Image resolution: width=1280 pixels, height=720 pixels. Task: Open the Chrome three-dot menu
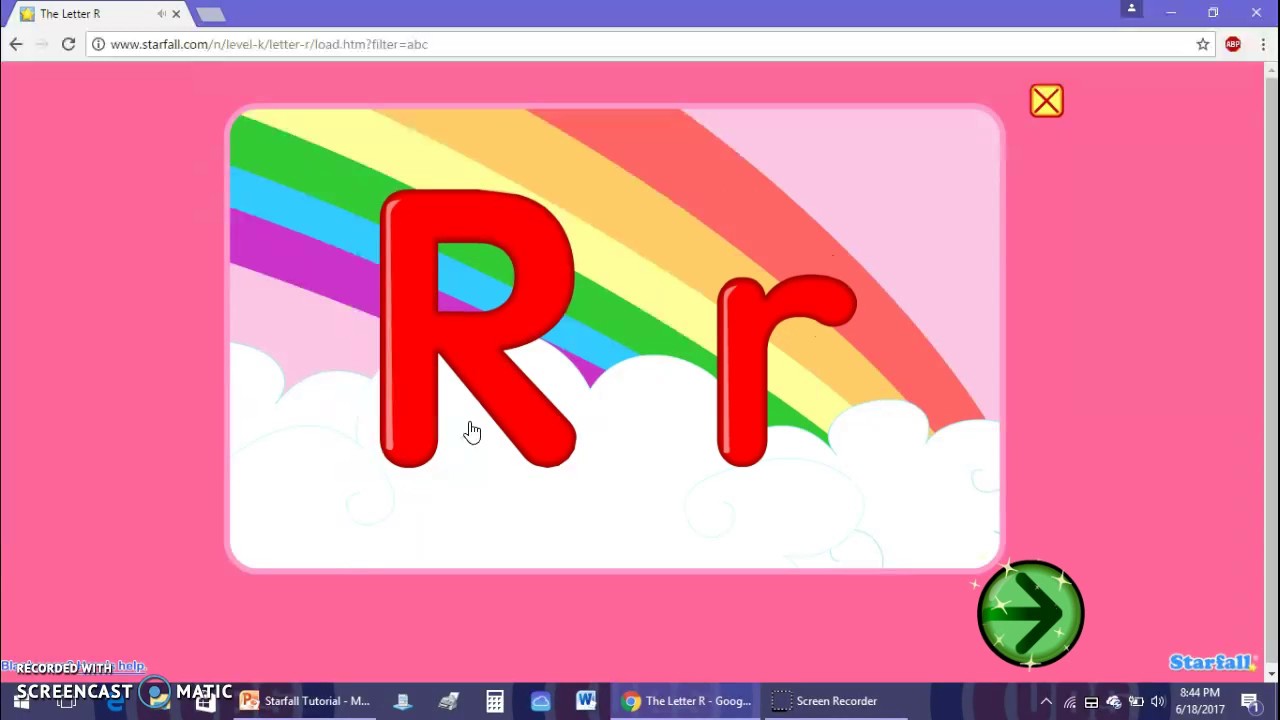(x=1263, y=44)
